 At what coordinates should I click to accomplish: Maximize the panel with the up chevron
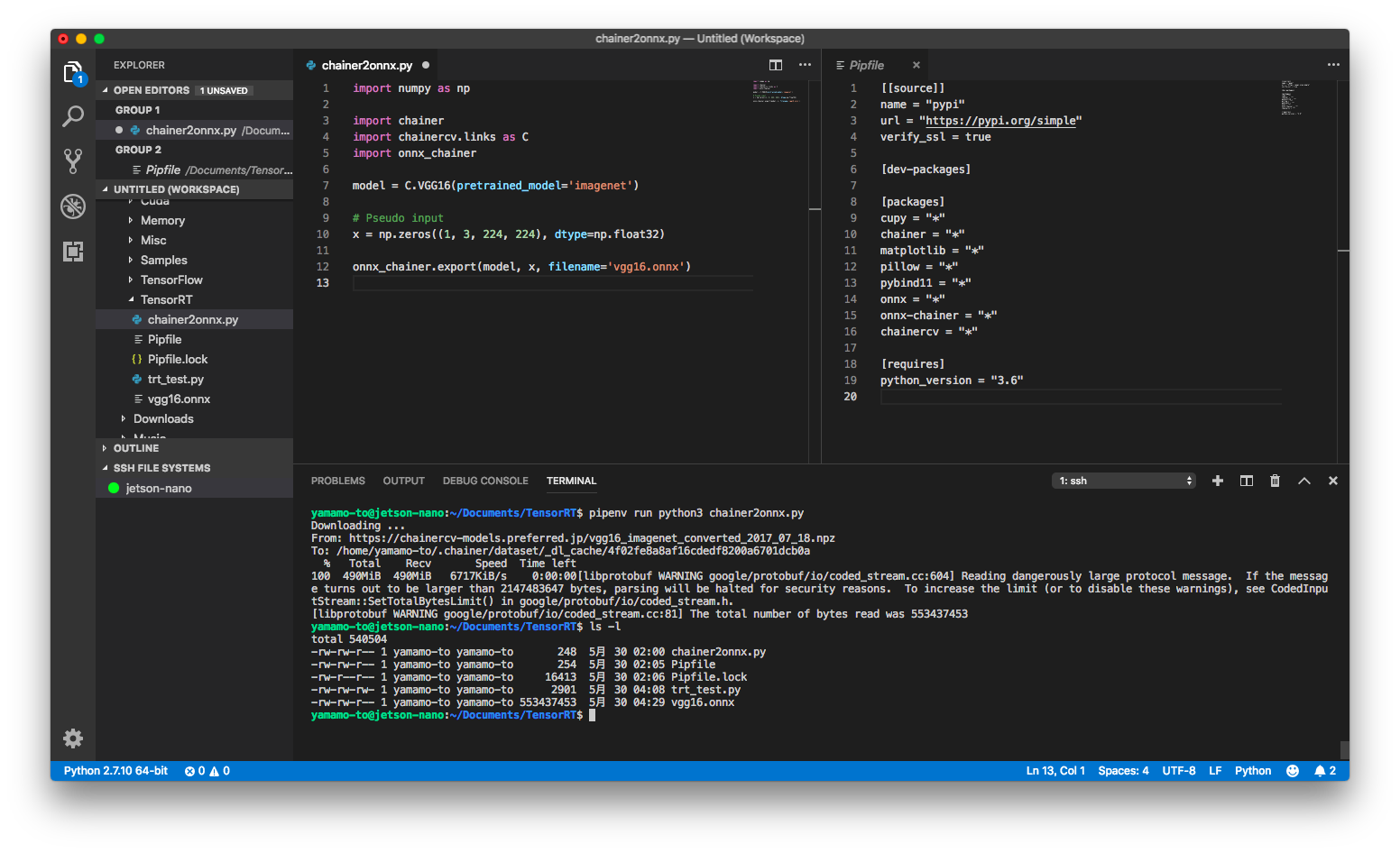(1303, 481)
